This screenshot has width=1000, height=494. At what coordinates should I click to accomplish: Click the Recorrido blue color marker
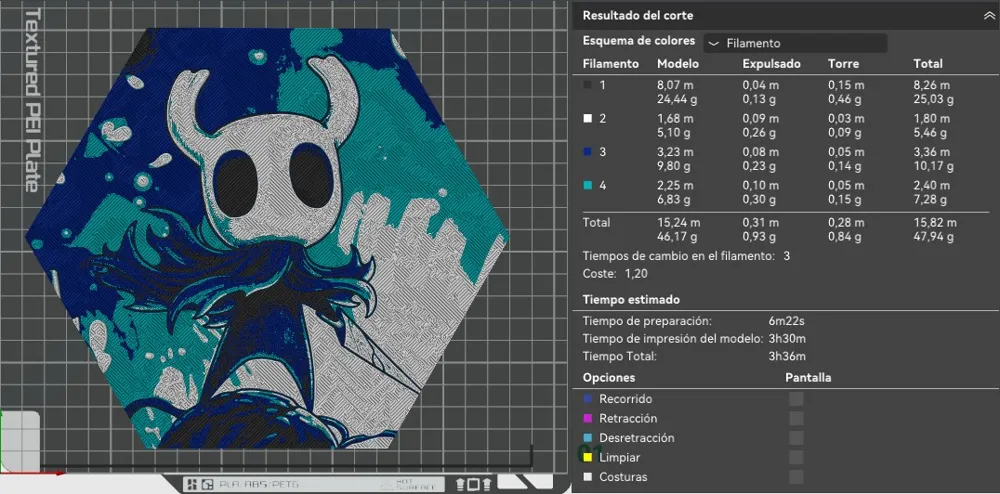click(587, 399)
